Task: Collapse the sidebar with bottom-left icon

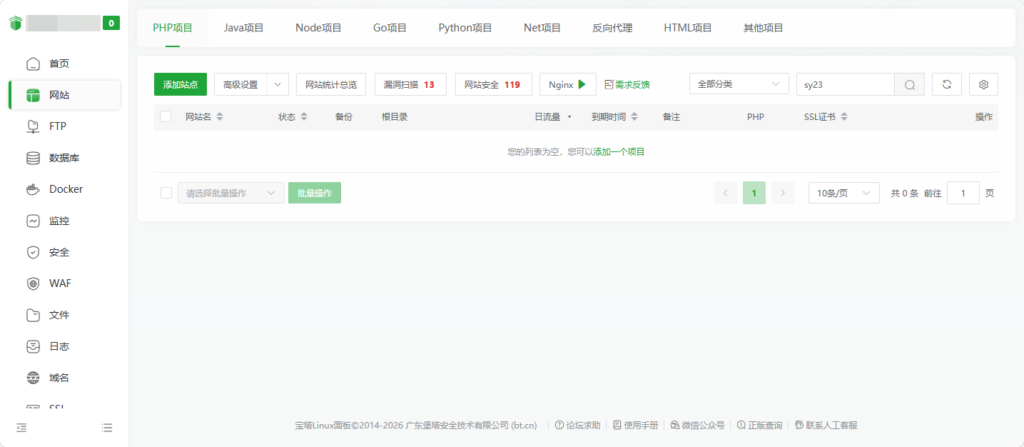Action: 22,427
